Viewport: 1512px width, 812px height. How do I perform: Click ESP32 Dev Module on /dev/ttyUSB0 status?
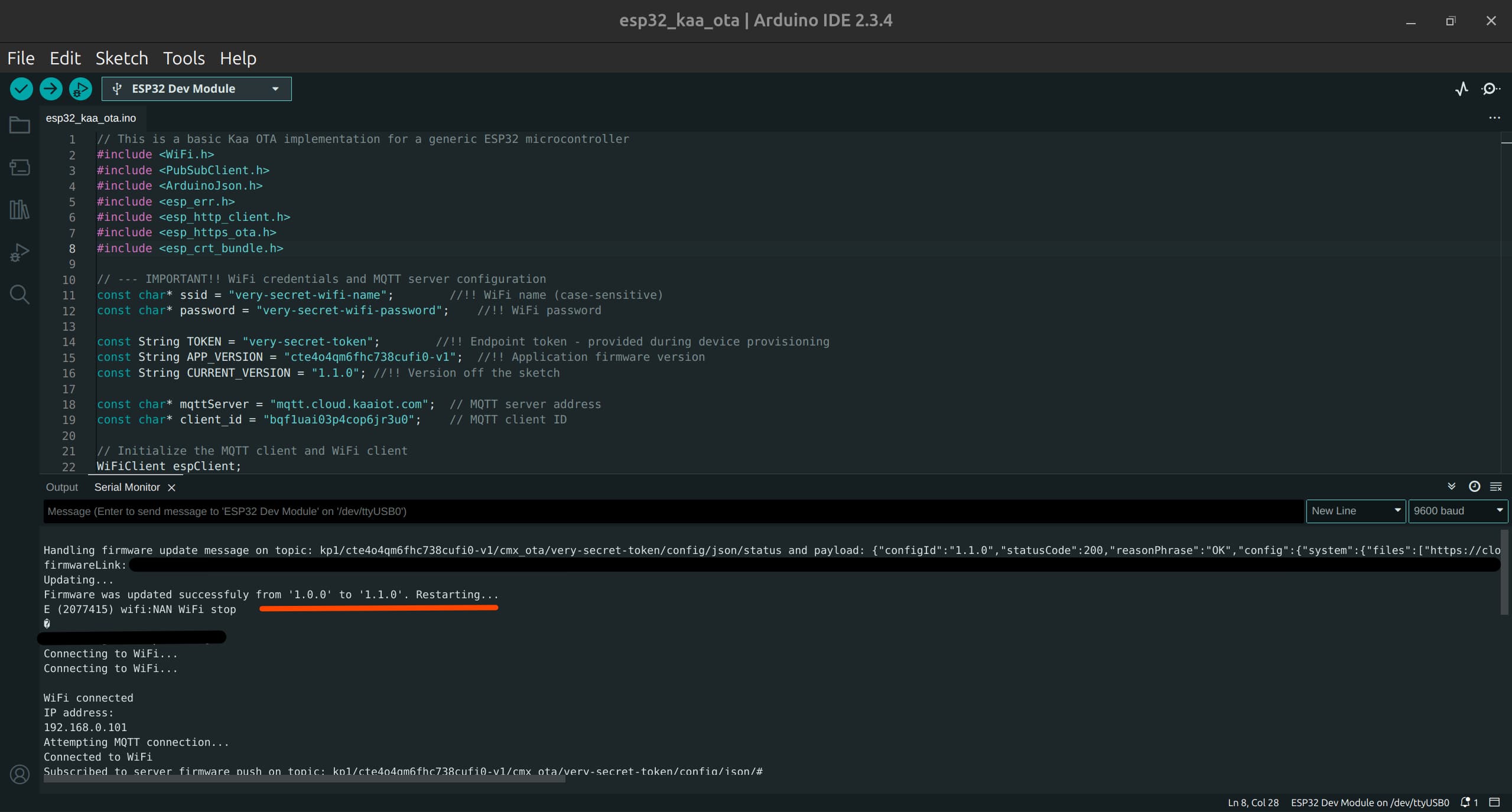click(x=1370, y=803)
